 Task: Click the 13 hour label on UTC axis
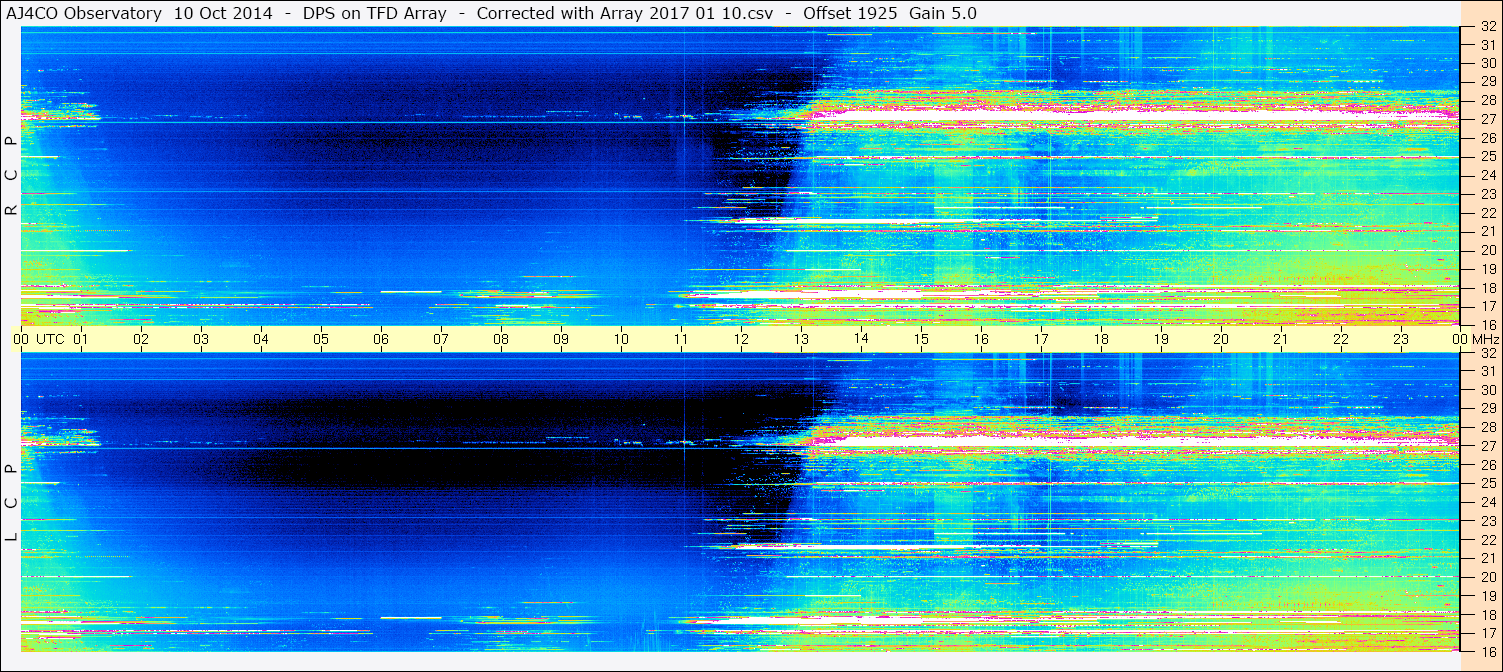(x=801, y=339)
